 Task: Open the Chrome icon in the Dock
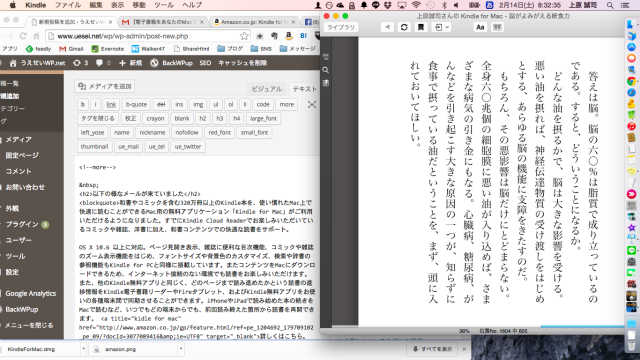coord(631,82)
